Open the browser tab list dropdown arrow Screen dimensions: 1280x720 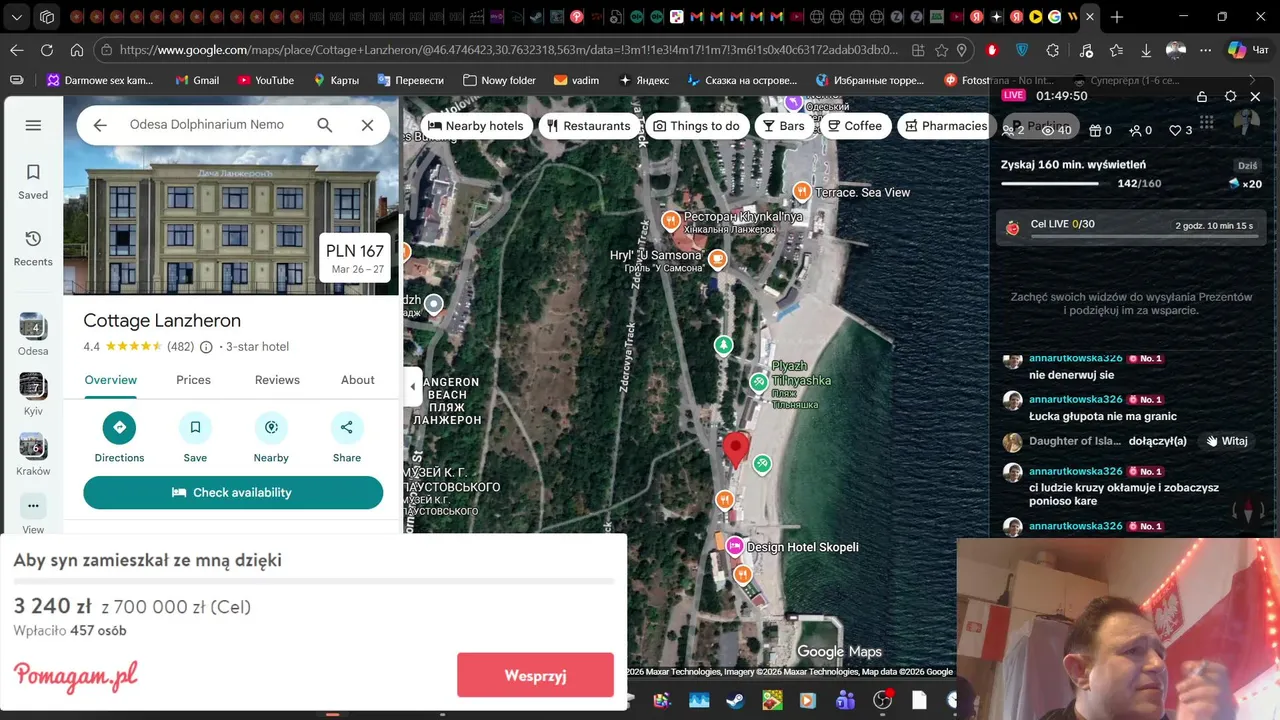(x=17, y=17)
